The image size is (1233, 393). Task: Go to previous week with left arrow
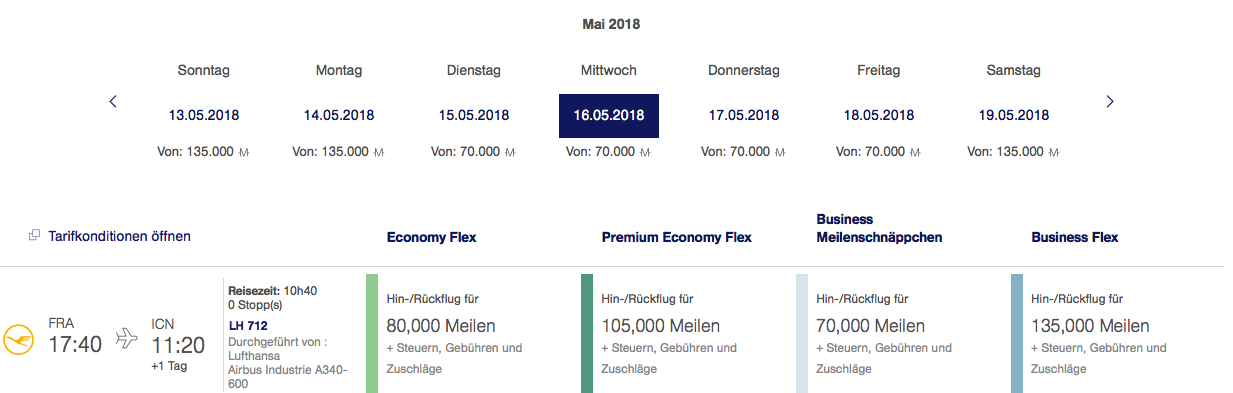tap(113, 101)
